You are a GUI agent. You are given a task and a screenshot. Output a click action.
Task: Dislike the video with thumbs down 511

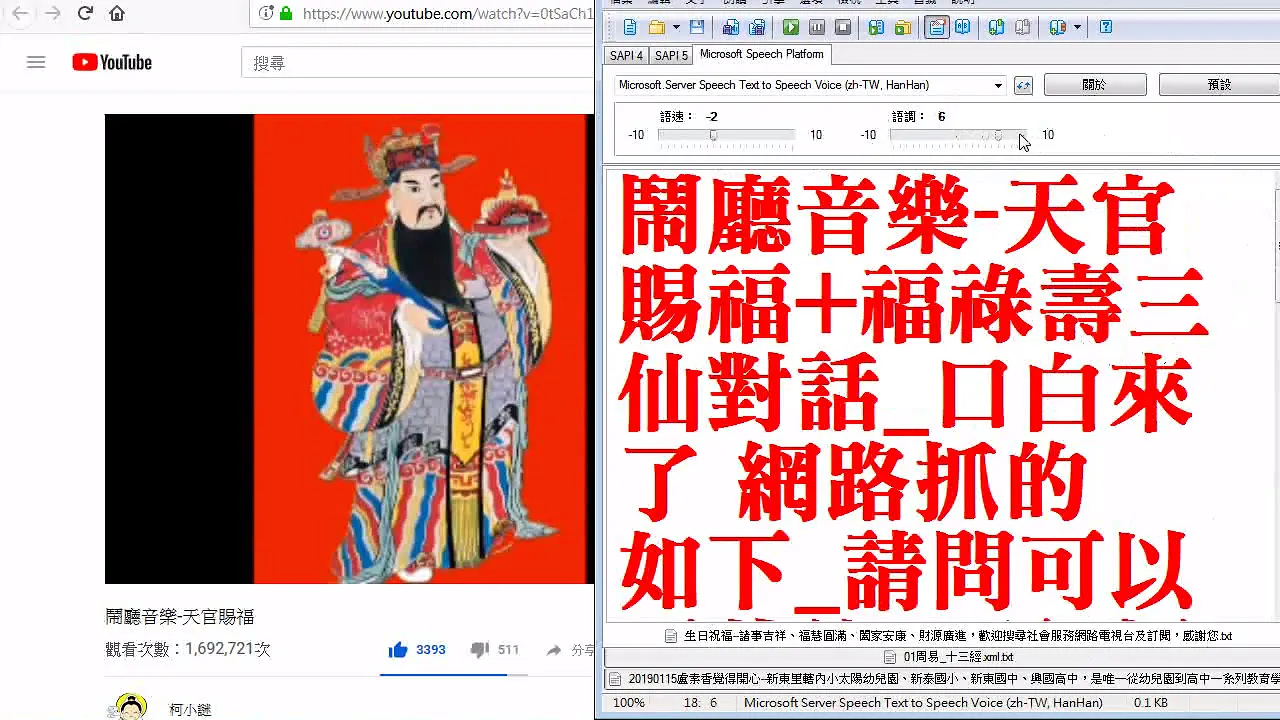coord(495,650)
